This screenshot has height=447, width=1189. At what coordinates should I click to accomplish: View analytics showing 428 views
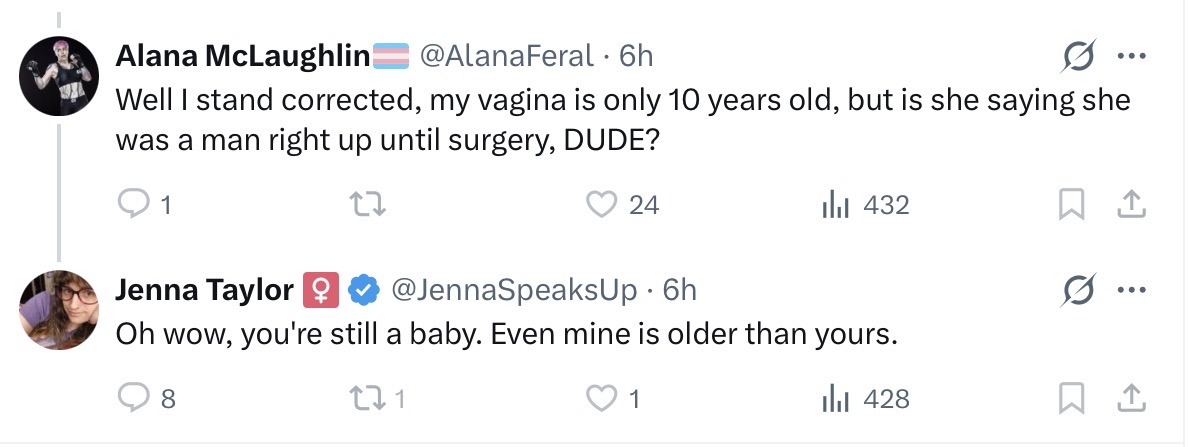pyautogui.click(x=834, y=399)
